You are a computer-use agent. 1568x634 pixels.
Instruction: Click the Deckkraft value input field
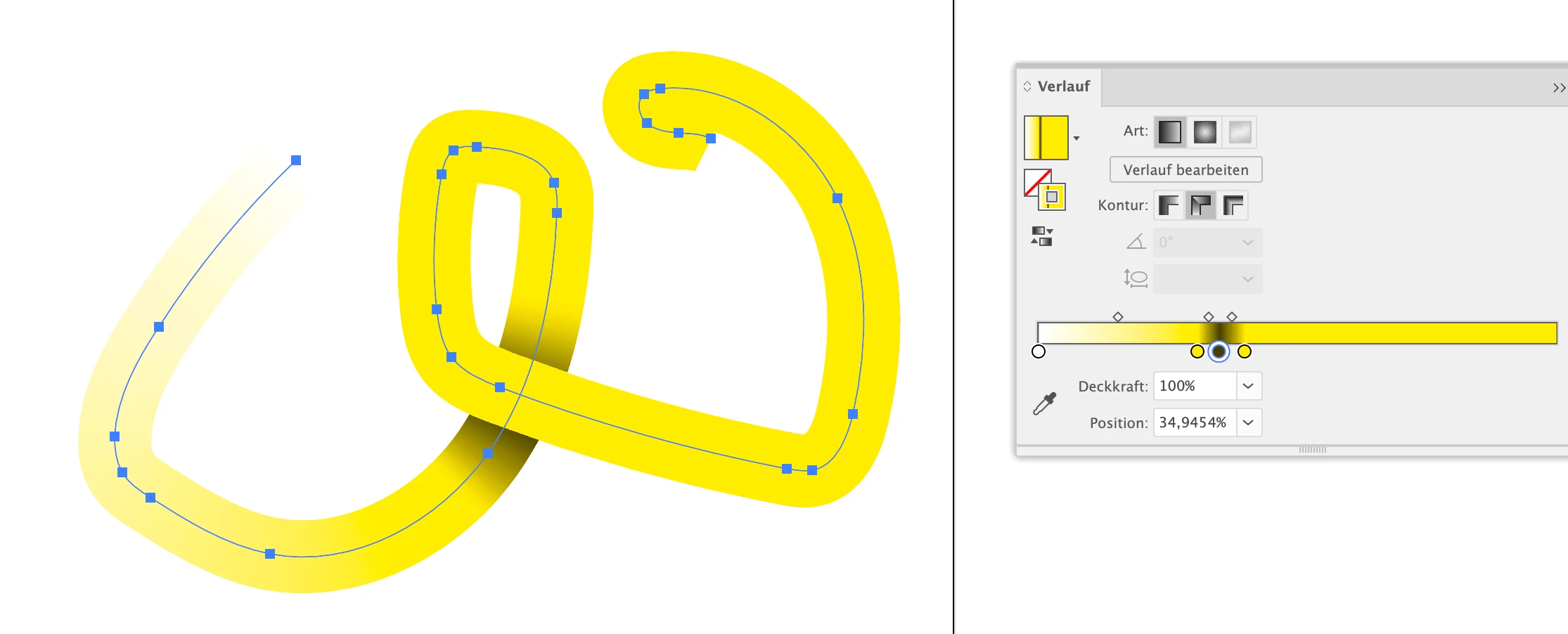(1195, 386)
